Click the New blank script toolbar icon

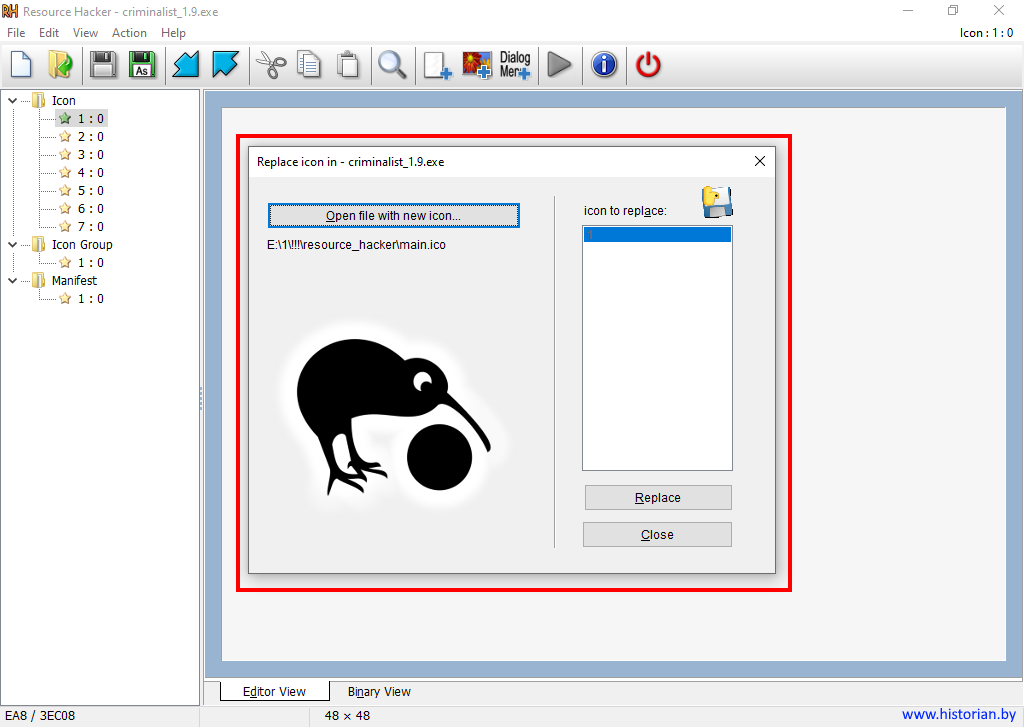[x=21, y=66]
